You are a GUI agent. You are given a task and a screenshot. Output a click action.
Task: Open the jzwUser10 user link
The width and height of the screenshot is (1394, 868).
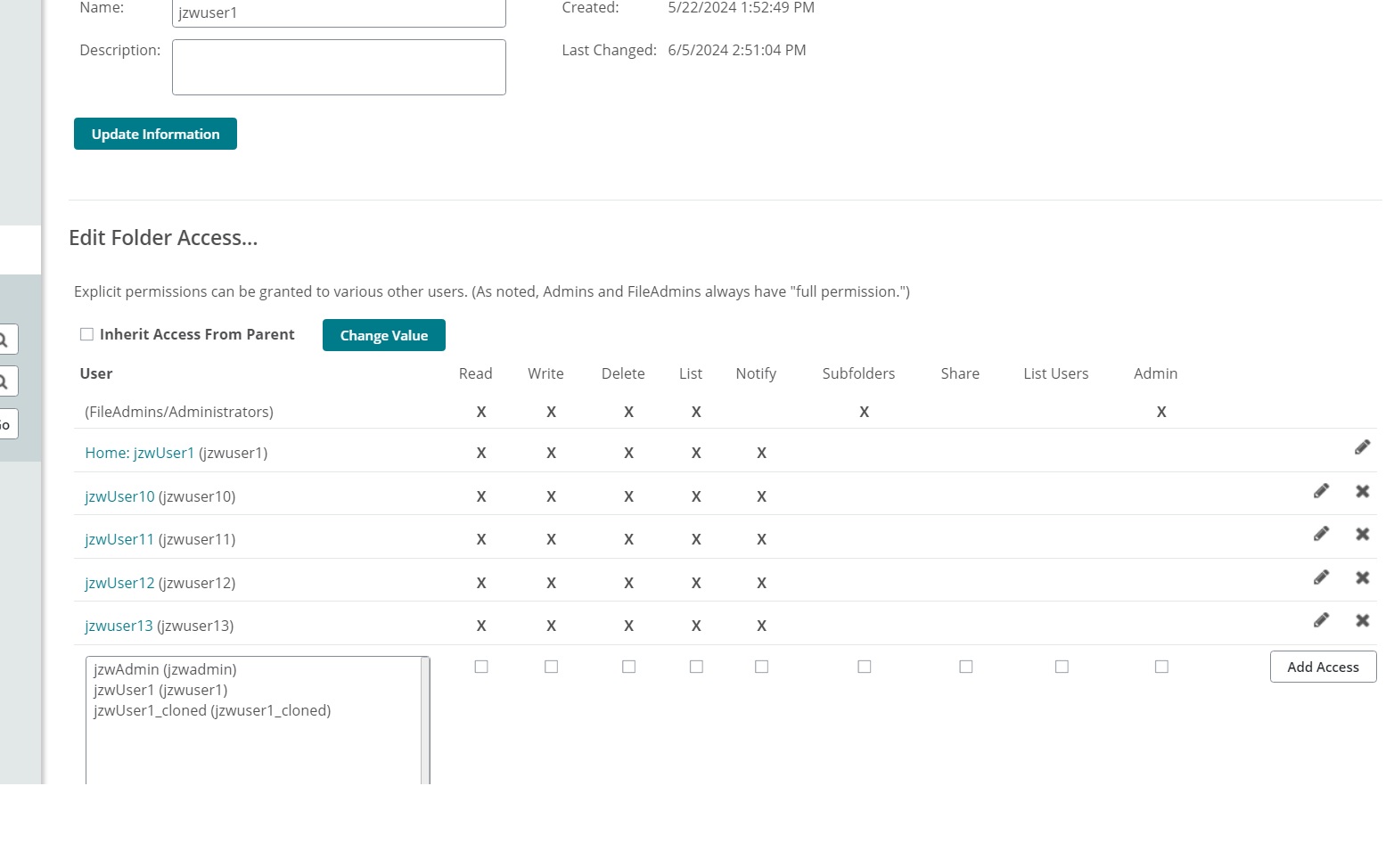pyautogui.click(x=119, y=496)
